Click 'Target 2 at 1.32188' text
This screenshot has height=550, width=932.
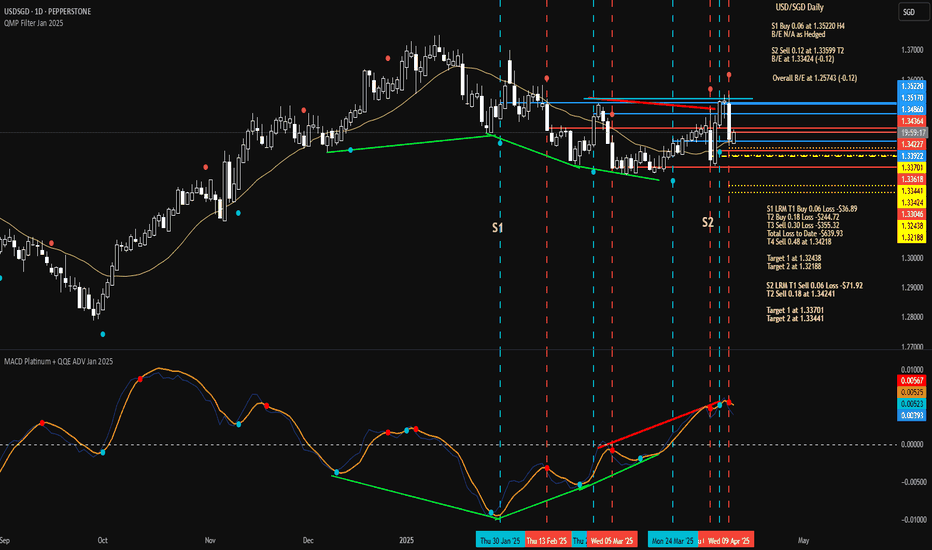794,266
